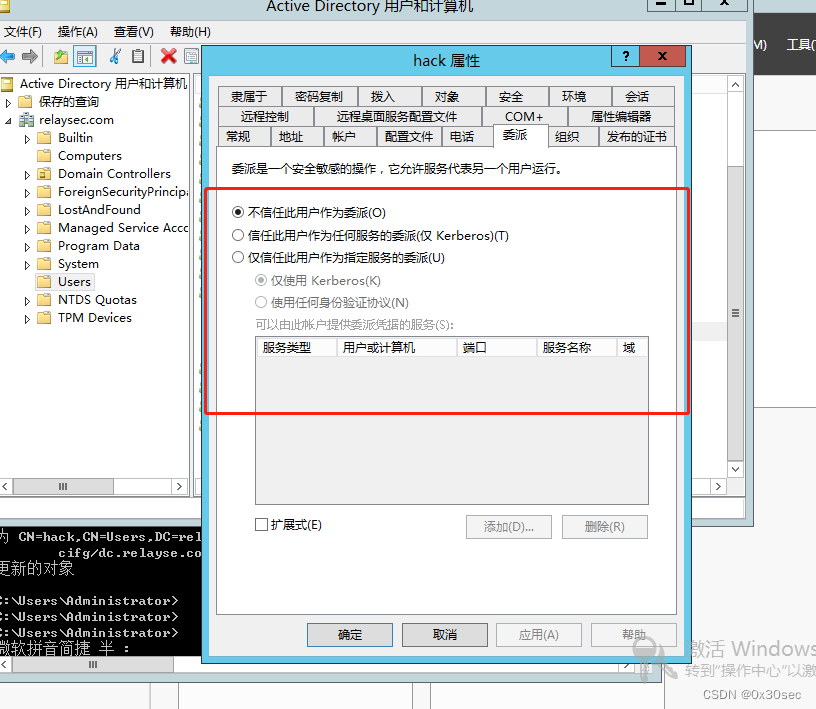The width and height of the screenshot is (816, 709).
Task: Click the relaysec.com domain icon
Action: tap(27, 120)
